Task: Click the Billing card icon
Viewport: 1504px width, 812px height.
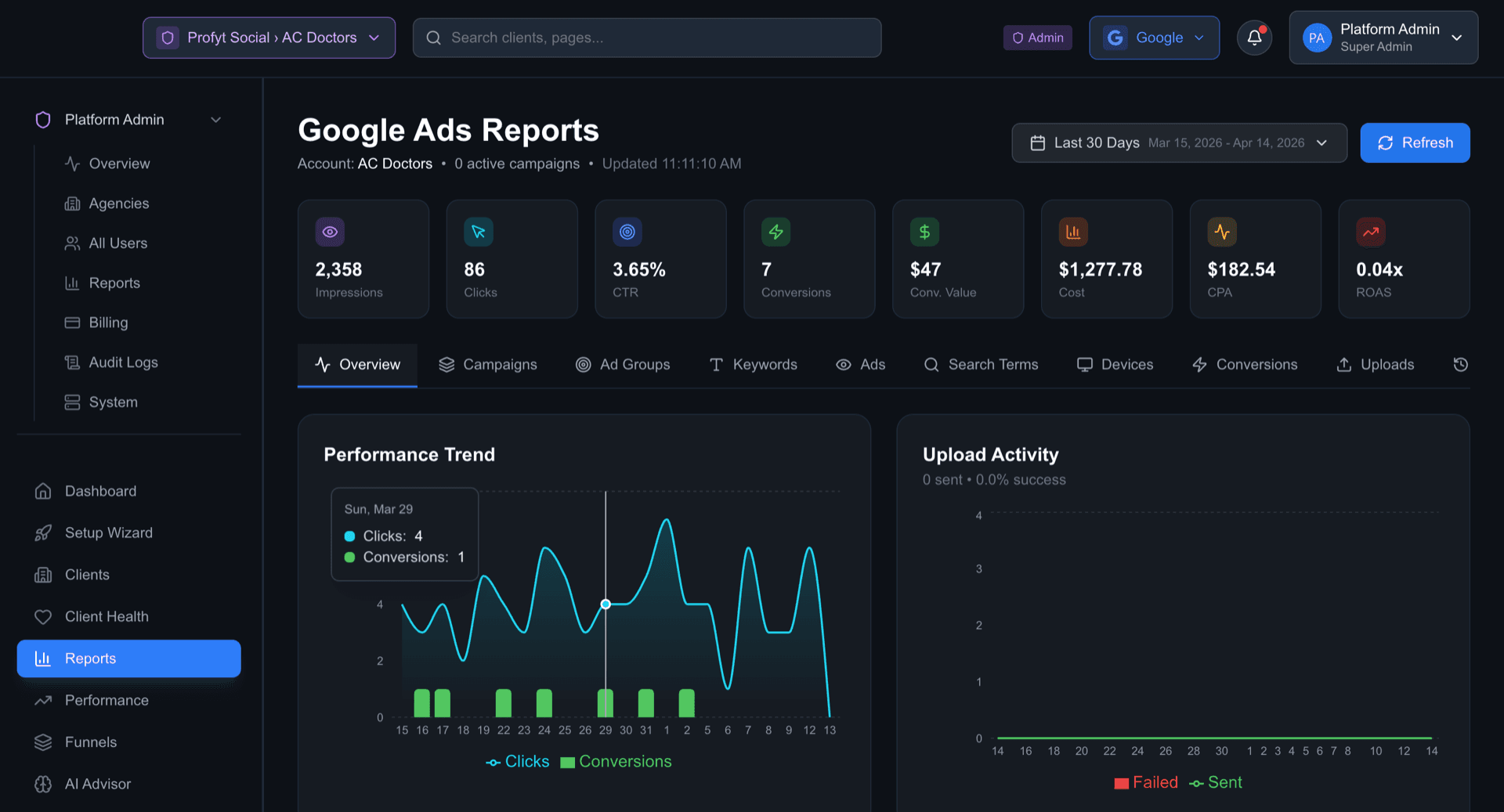Action: coord(72,323)
